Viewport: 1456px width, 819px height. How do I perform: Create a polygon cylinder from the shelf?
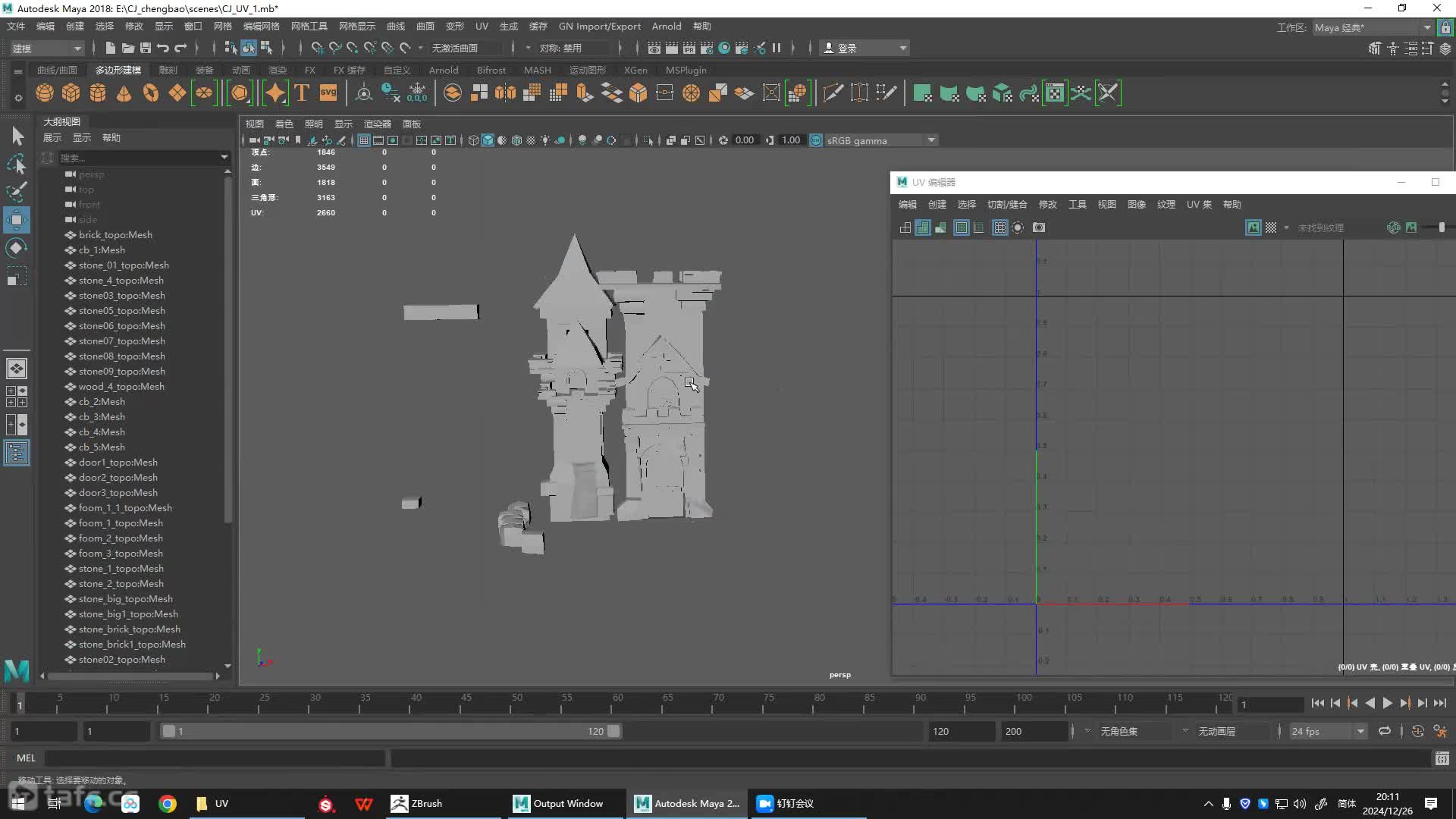(98, 93)
